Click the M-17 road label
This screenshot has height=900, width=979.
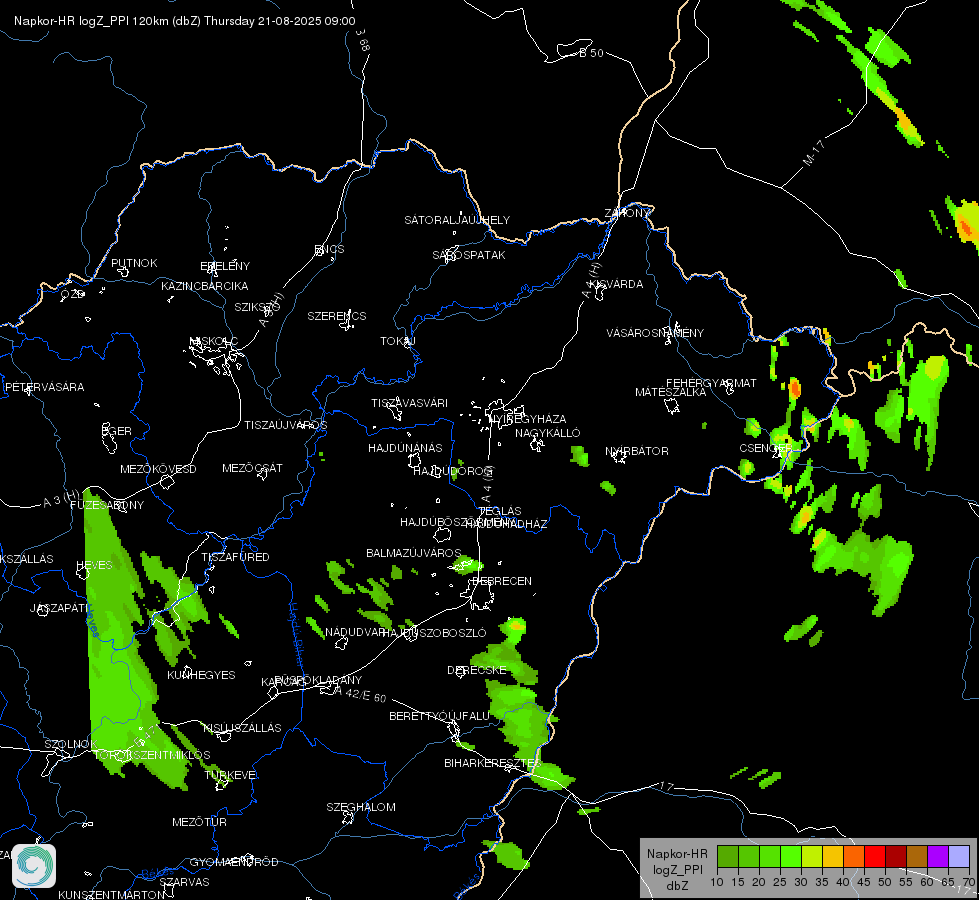[814, 153]
